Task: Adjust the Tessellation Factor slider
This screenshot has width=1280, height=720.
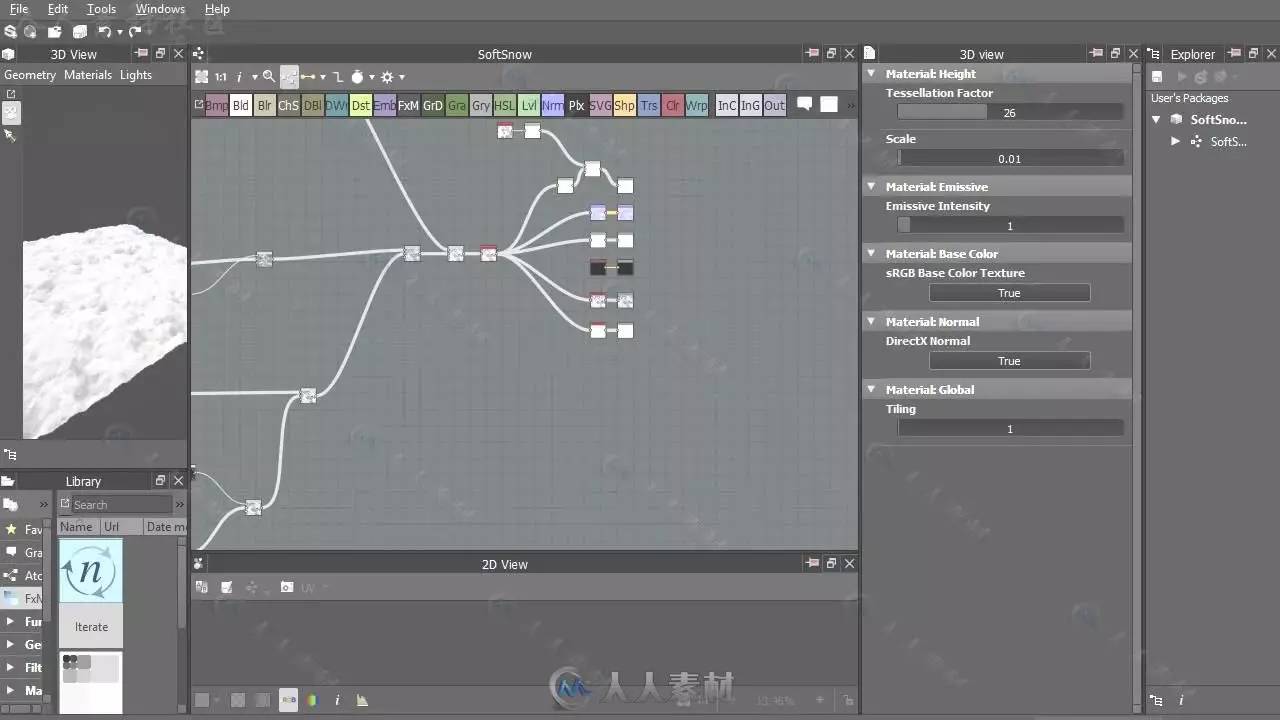Action: click(1010, 113)
